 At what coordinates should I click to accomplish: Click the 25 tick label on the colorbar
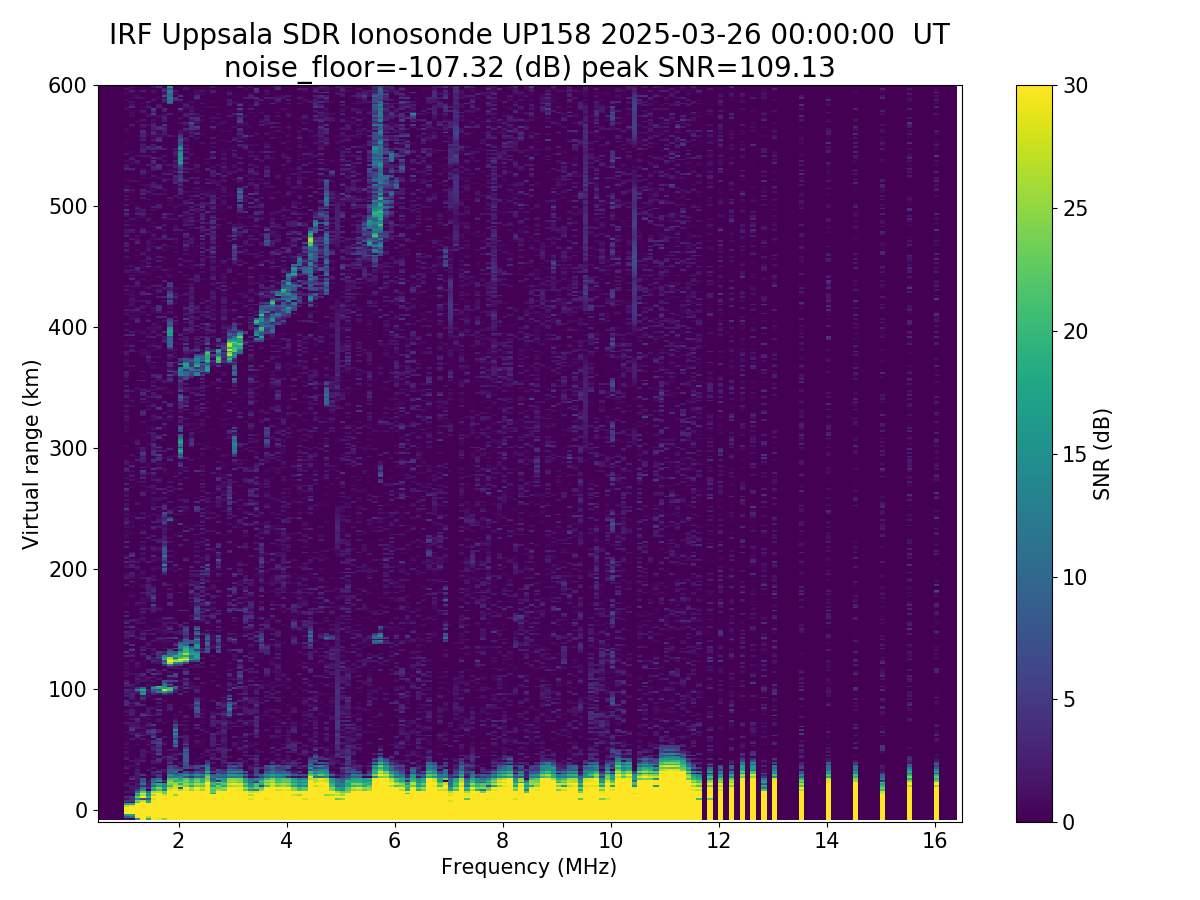click(1076, 209)
